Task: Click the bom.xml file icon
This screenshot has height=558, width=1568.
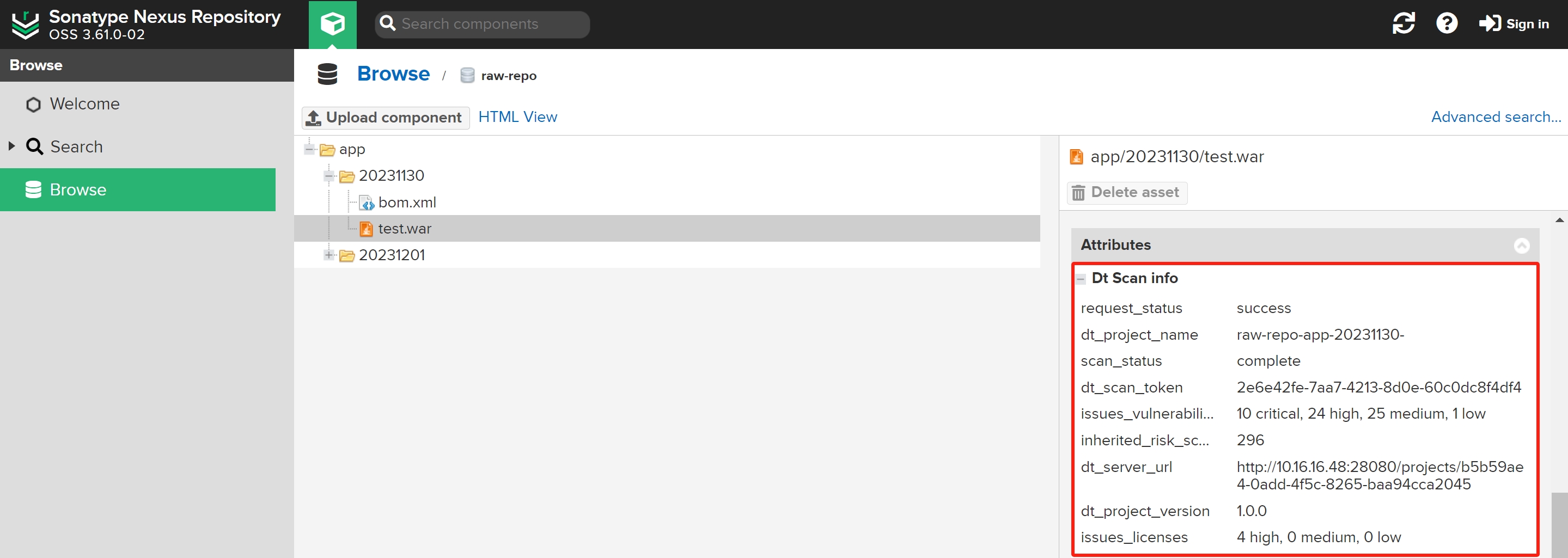Action: [x=367, y=203]
